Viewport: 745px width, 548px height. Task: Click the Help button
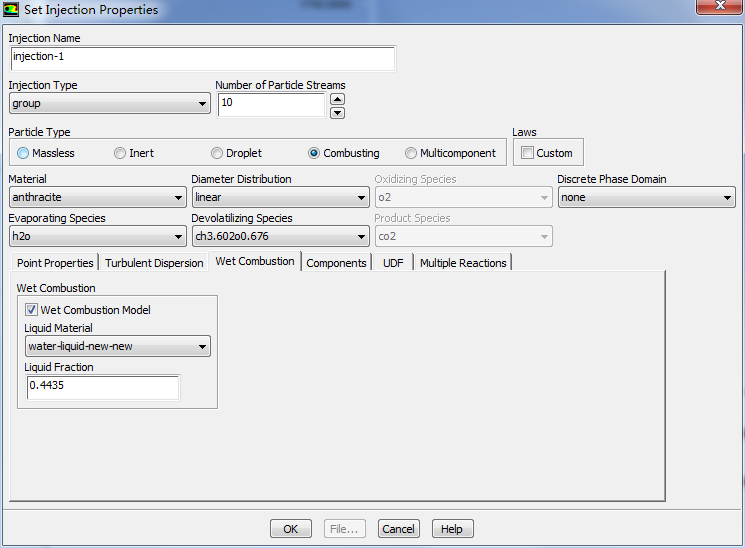(x=452, y=529)
